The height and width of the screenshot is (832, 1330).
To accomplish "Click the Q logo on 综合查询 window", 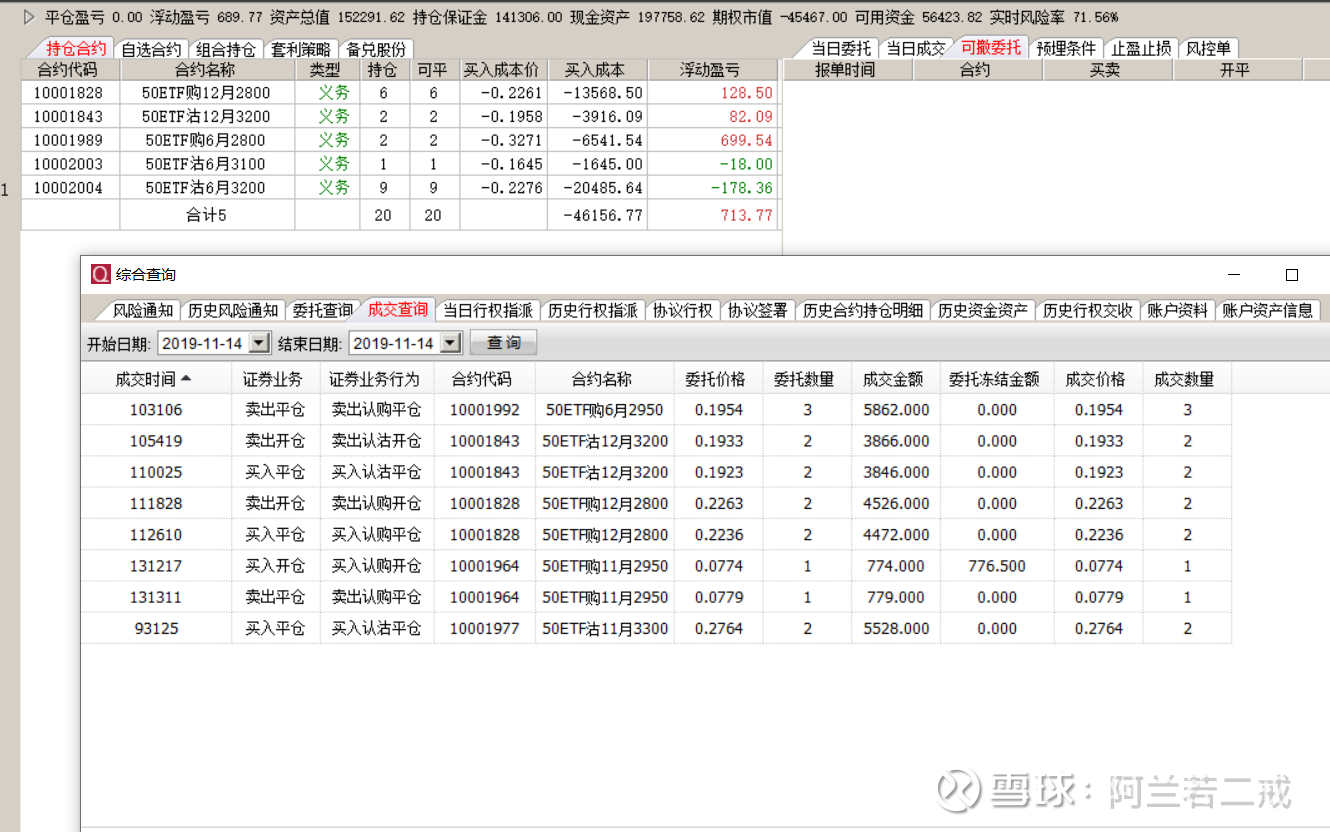I will pyautogui.click(x=99, y=273).
